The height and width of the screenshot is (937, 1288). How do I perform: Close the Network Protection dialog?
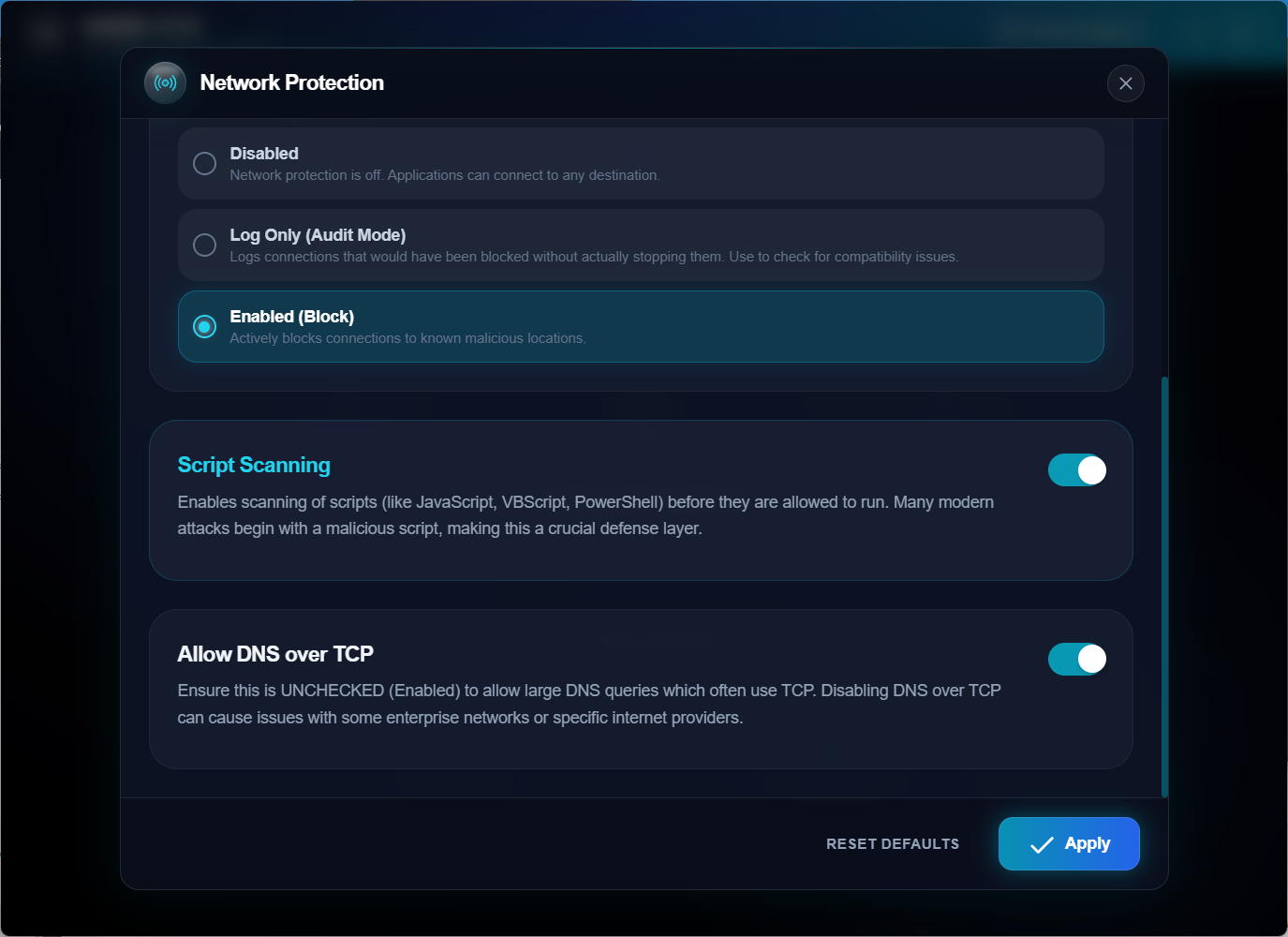coord(1125,83)
